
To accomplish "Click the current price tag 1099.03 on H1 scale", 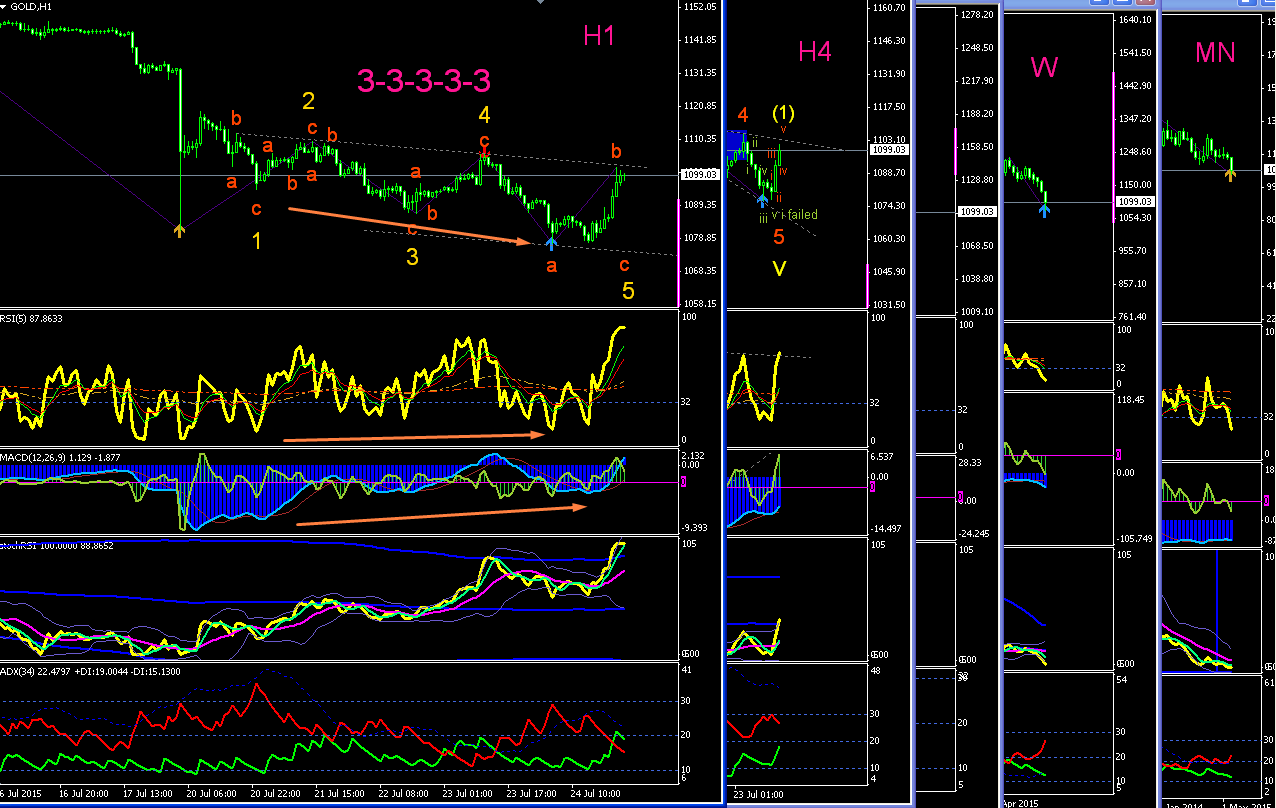I will coord(699,174).
